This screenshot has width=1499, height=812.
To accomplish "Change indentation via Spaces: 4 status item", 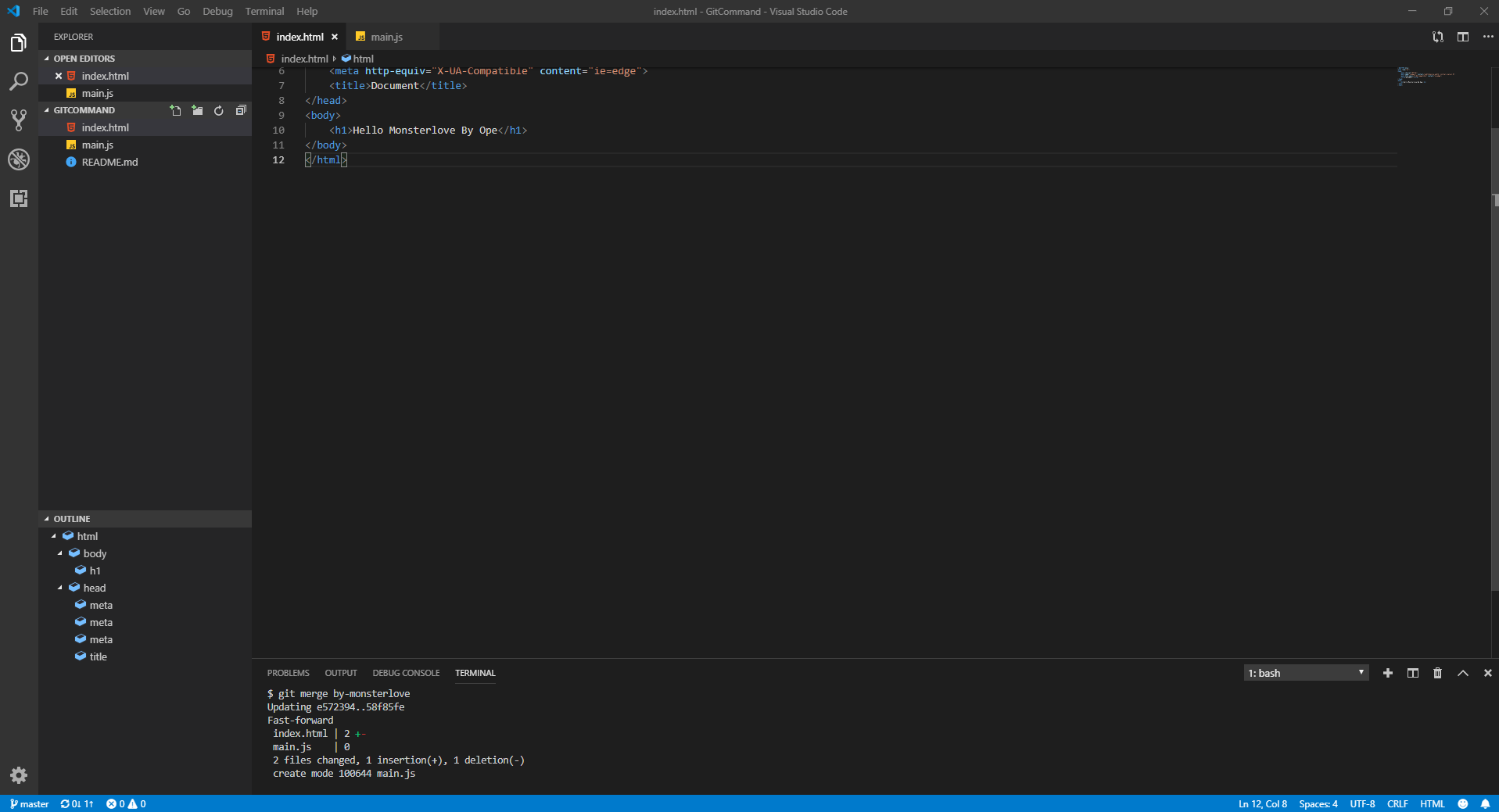I will coord(1318,803).
